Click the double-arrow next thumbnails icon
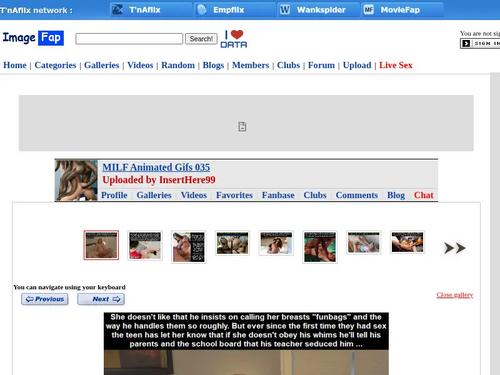The width and height of the screenshot is (500, 375). (x=455, y=248)
